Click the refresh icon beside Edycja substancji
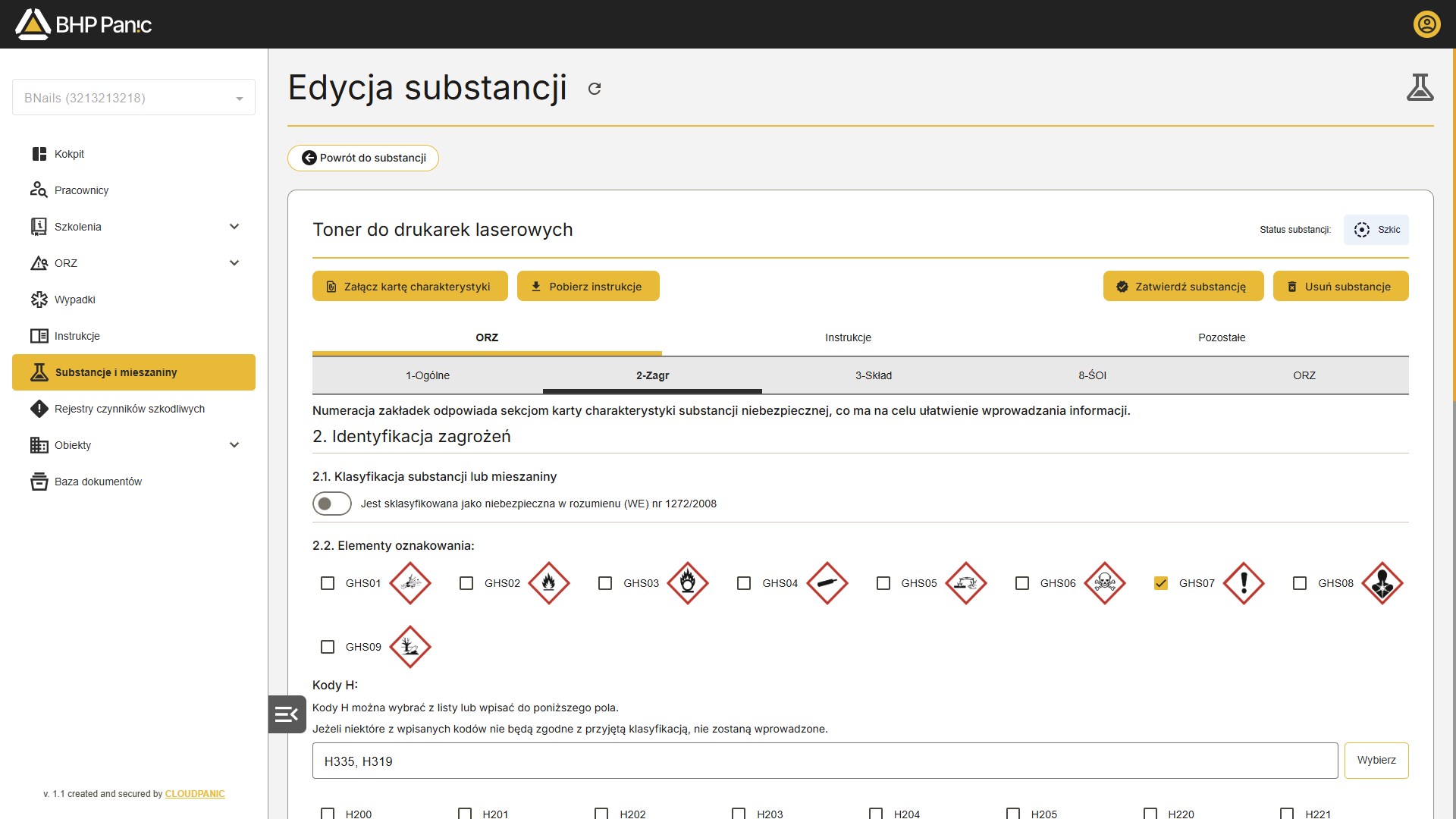Screen dimensions: 1456x819 [595, 89]
